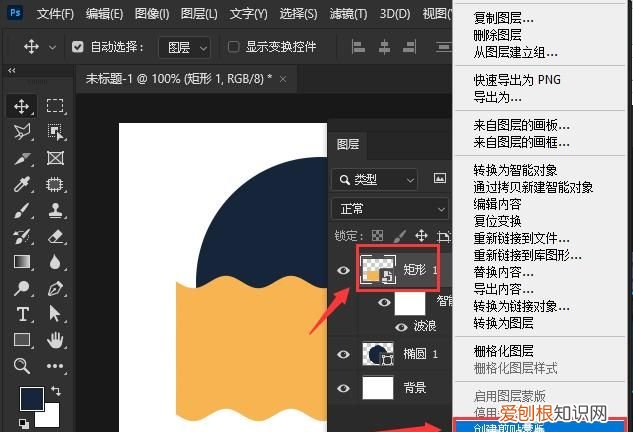Select the Polygonal Lasso tool

pyautogui.click(x=22, y=132)
